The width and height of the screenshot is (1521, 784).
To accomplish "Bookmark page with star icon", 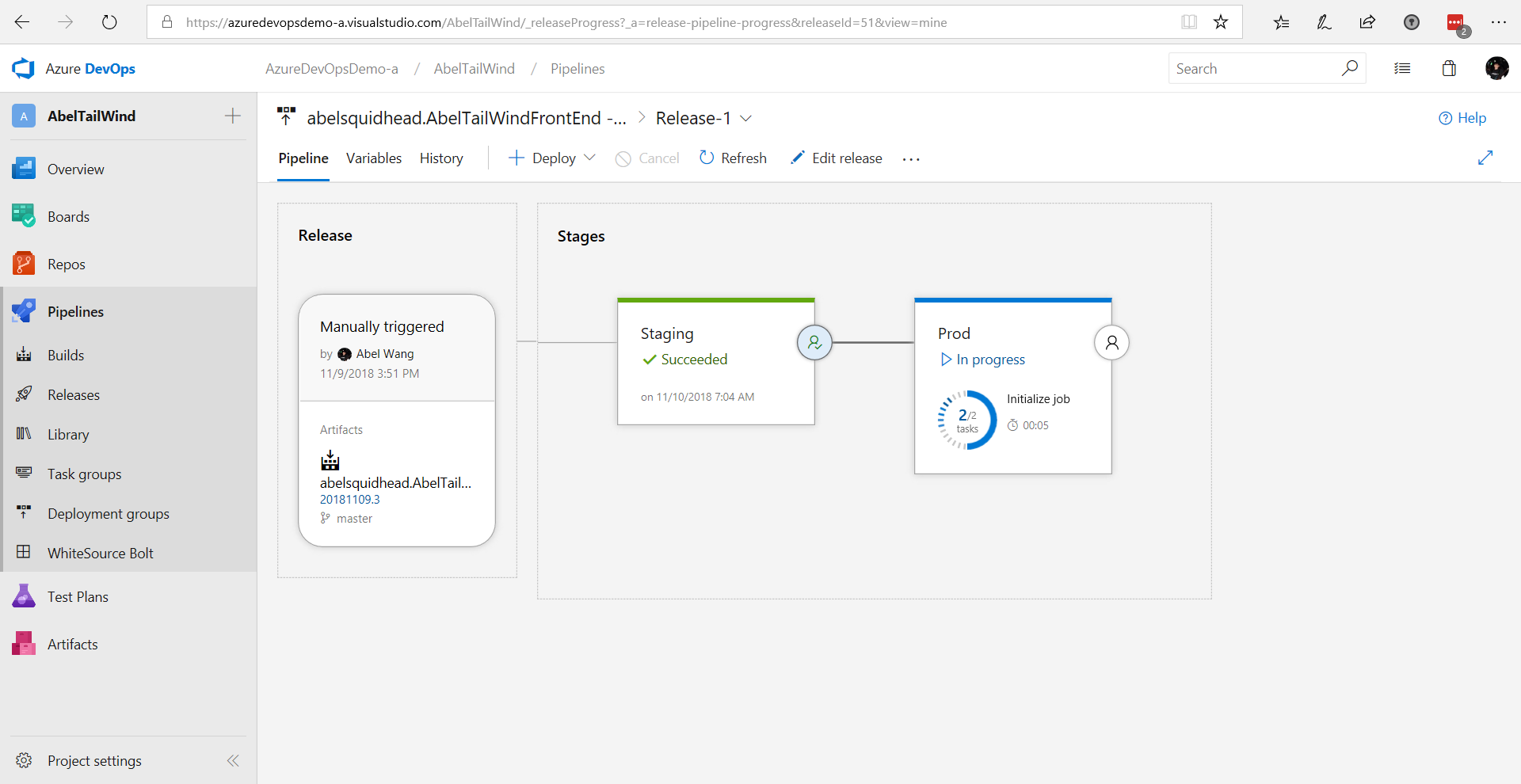I will click(x=1221, y=22).
